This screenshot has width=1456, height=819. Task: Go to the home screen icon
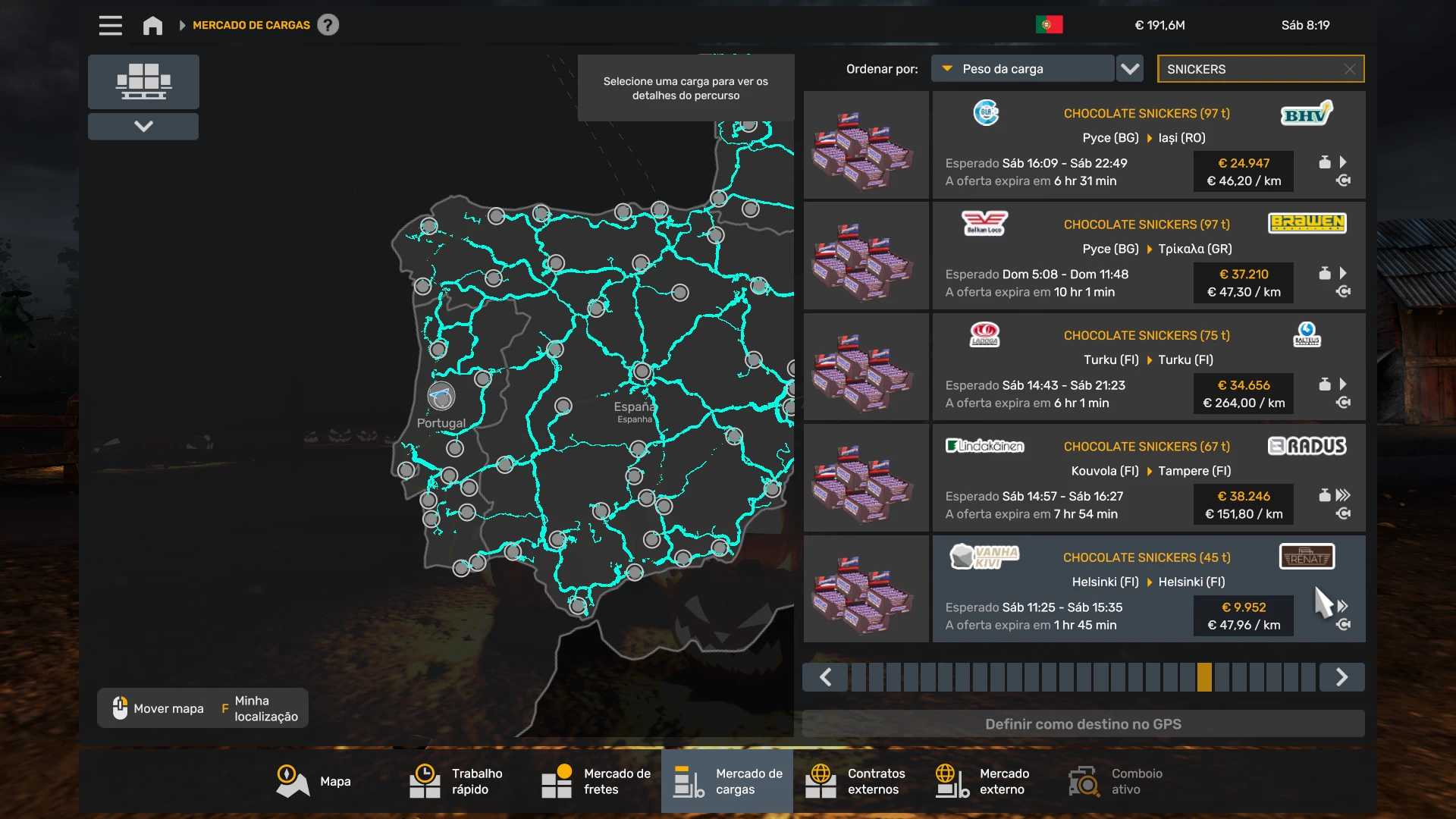tap(152, 25)
